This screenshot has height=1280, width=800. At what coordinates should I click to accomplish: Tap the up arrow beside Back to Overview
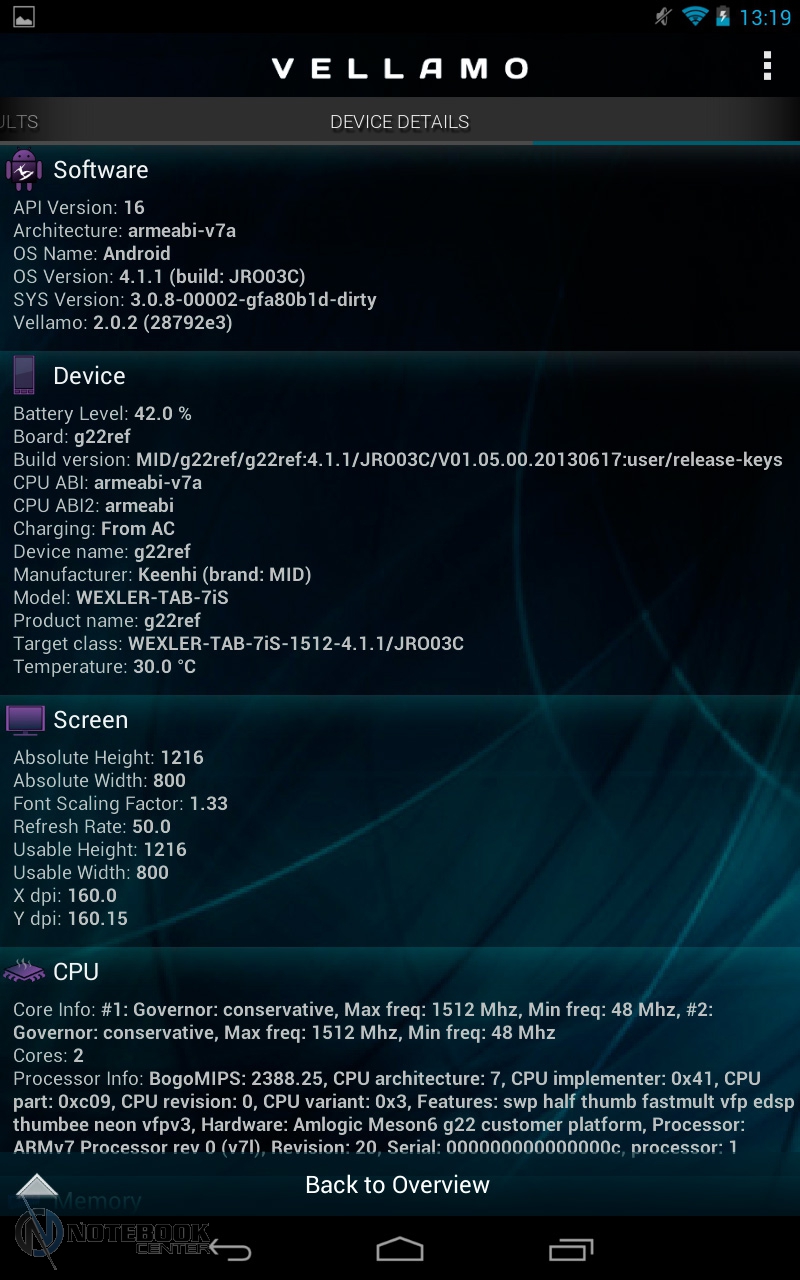coord(38,1186)
